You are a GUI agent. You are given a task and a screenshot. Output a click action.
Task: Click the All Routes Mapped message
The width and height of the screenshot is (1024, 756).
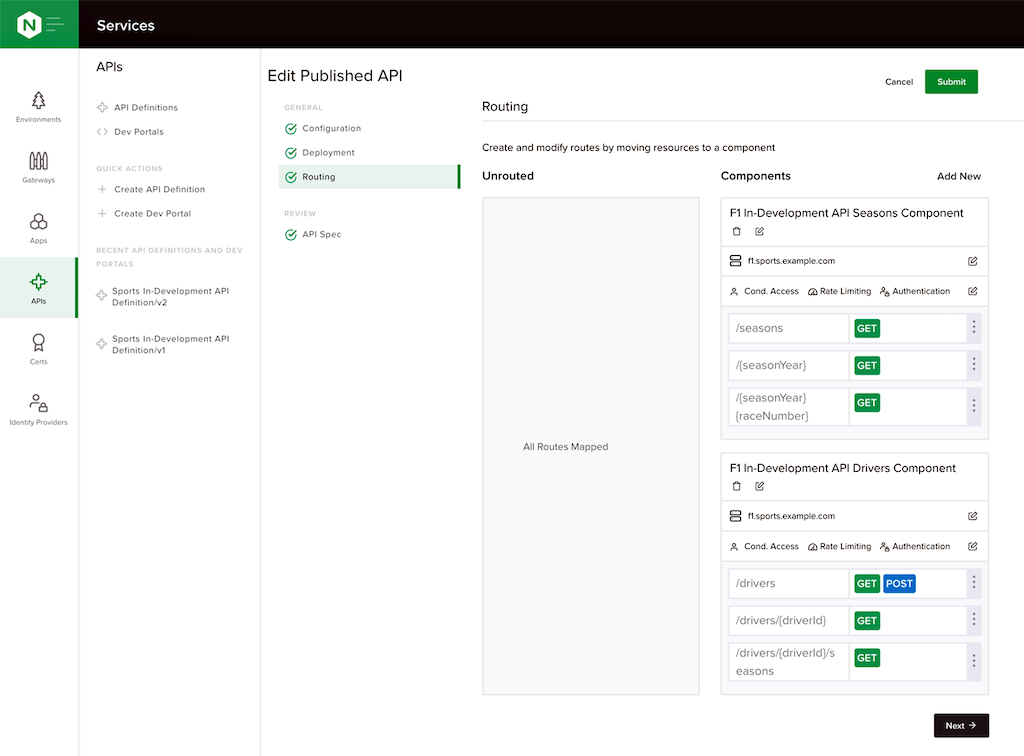coord(566,447)
